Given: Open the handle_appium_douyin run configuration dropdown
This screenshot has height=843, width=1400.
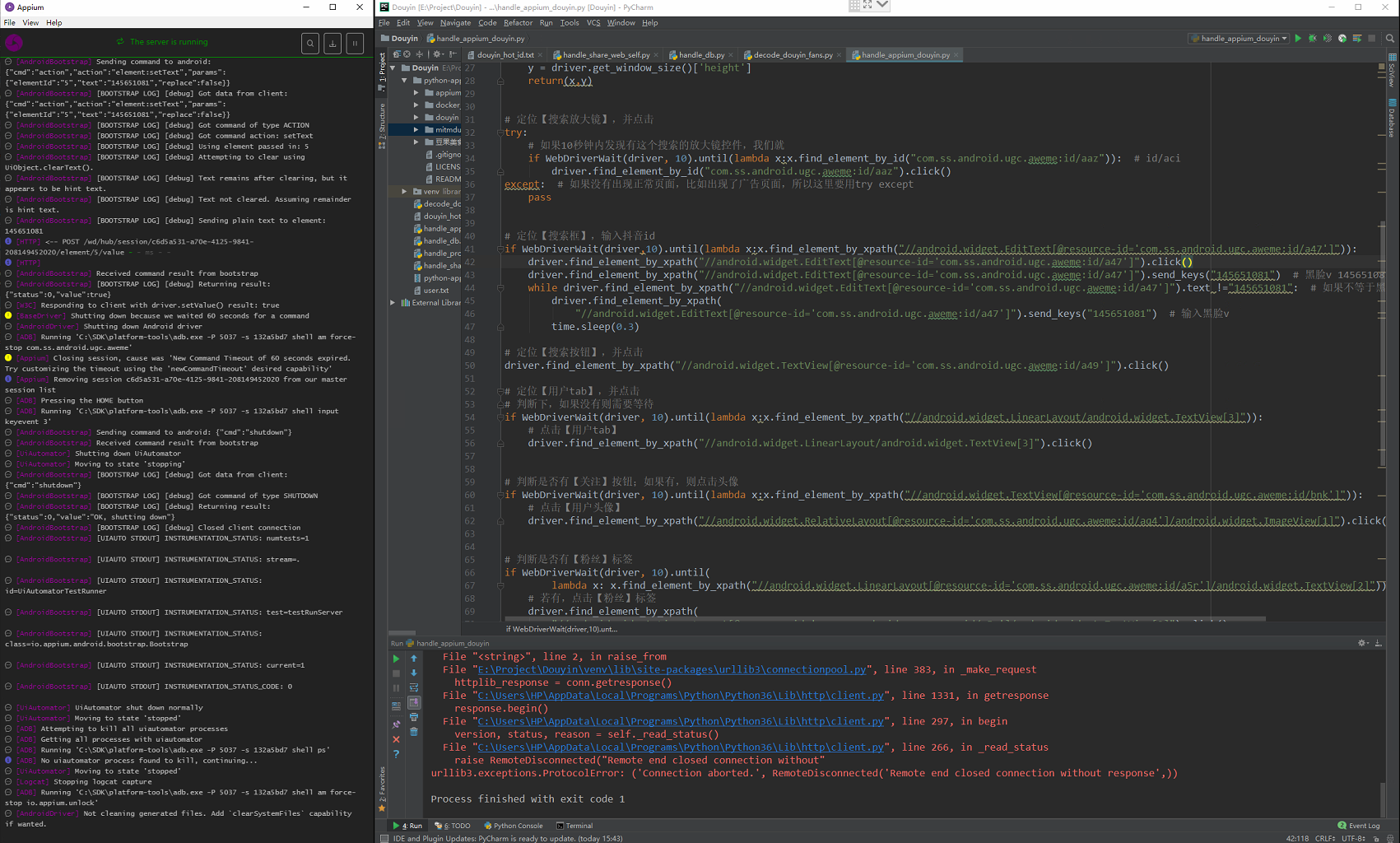Looking at the screenshot, I should [1239, 39].
